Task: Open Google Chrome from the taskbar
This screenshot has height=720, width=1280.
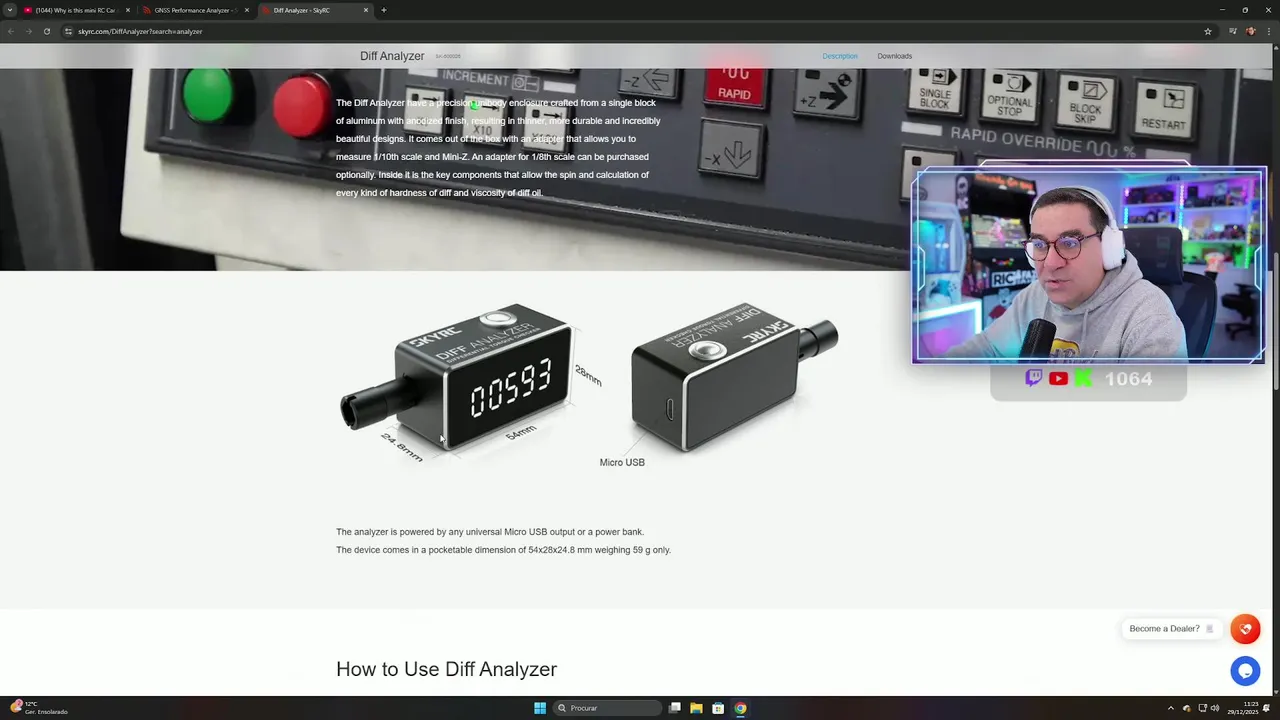Action: pyautogui.click(x=740, y=708)
